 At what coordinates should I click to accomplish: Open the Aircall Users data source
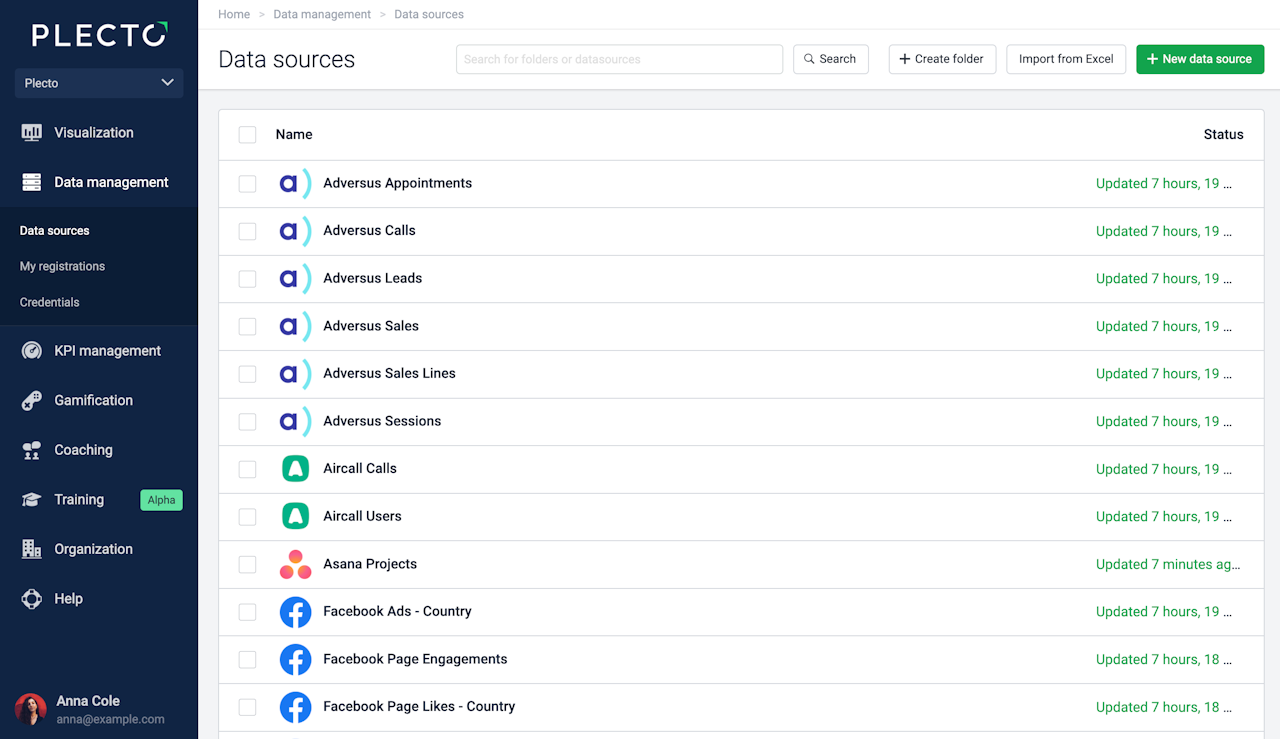point(362,516)
